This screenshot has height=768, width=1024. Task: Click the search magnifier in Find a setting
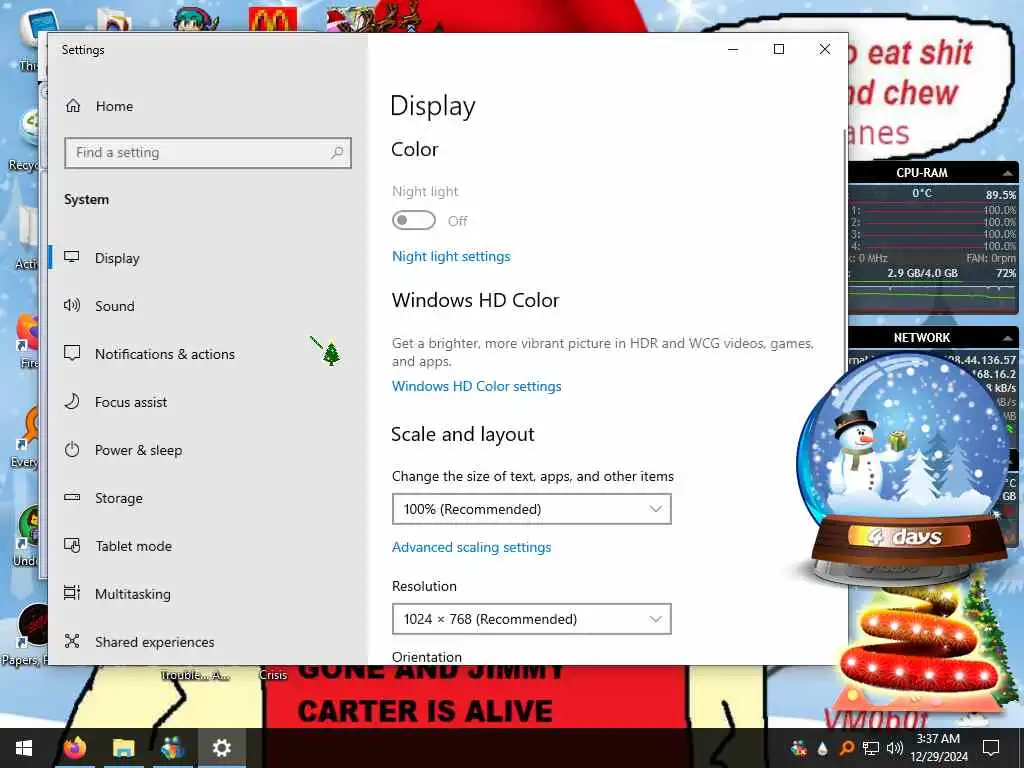click(x=337, y=153)
